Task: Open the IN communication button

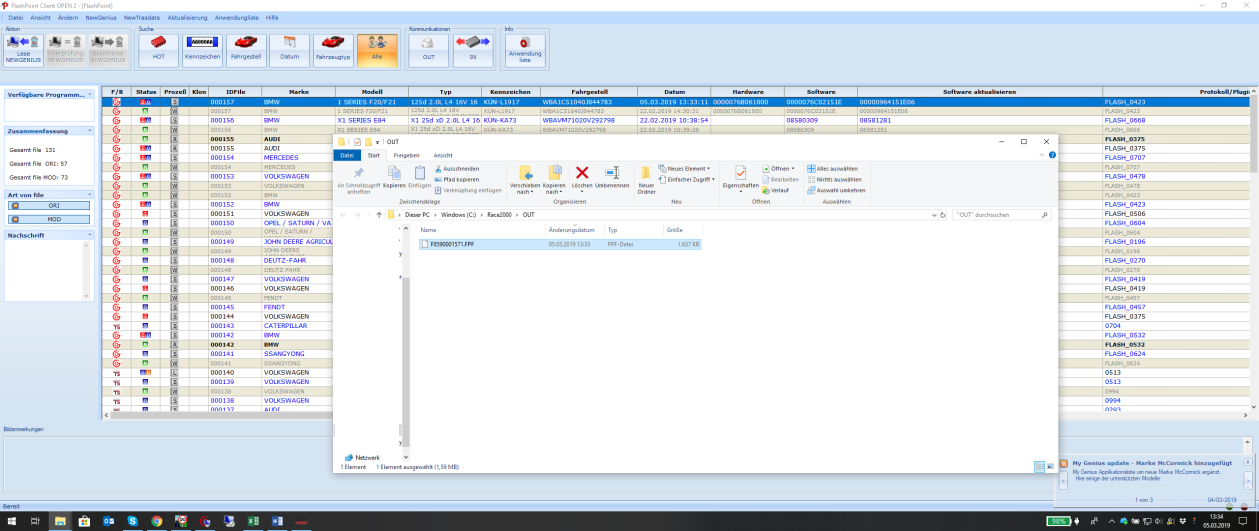Action: click(x=472, y=50)
